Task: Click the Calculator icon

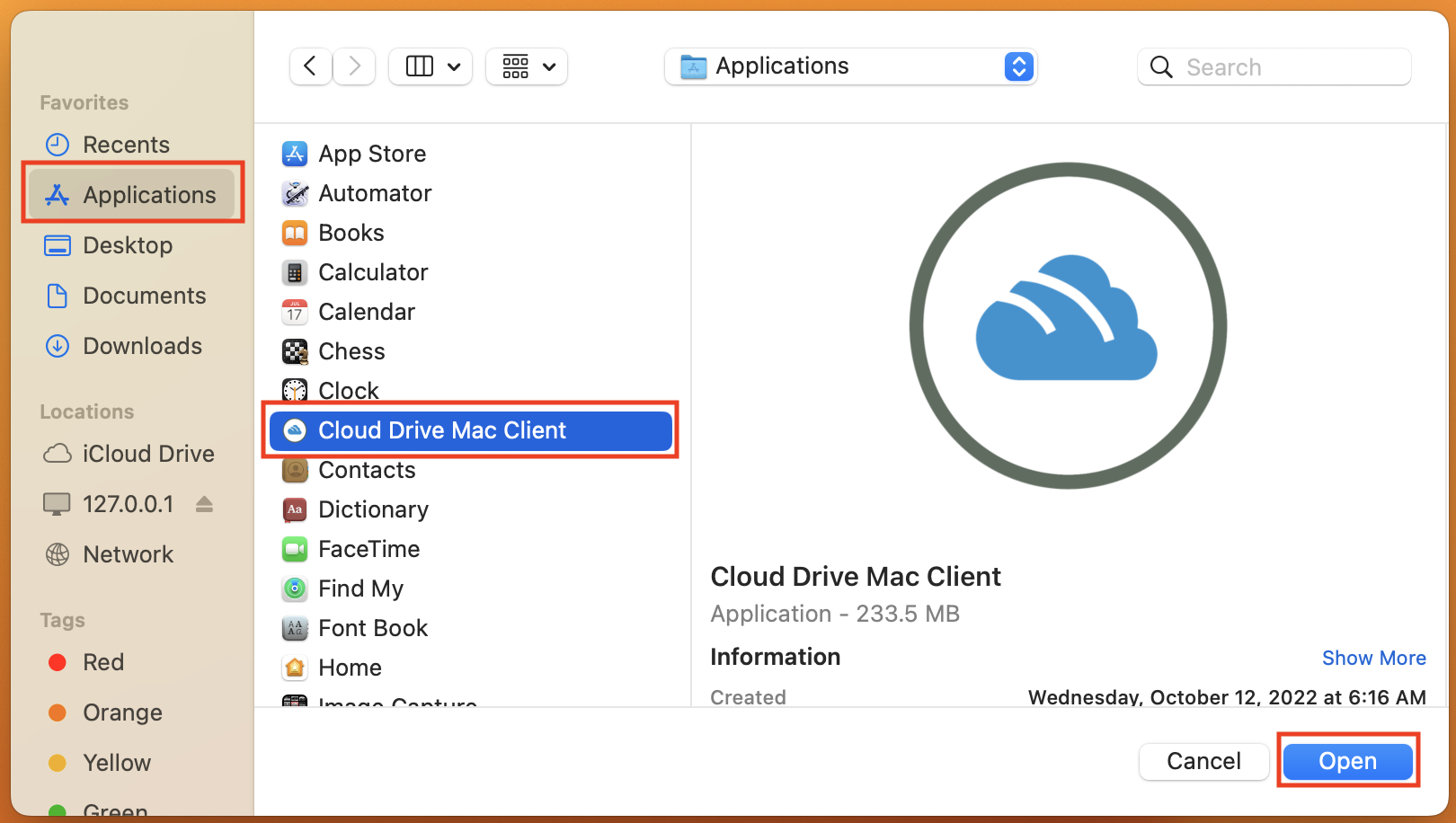Action: click(295, 272)
